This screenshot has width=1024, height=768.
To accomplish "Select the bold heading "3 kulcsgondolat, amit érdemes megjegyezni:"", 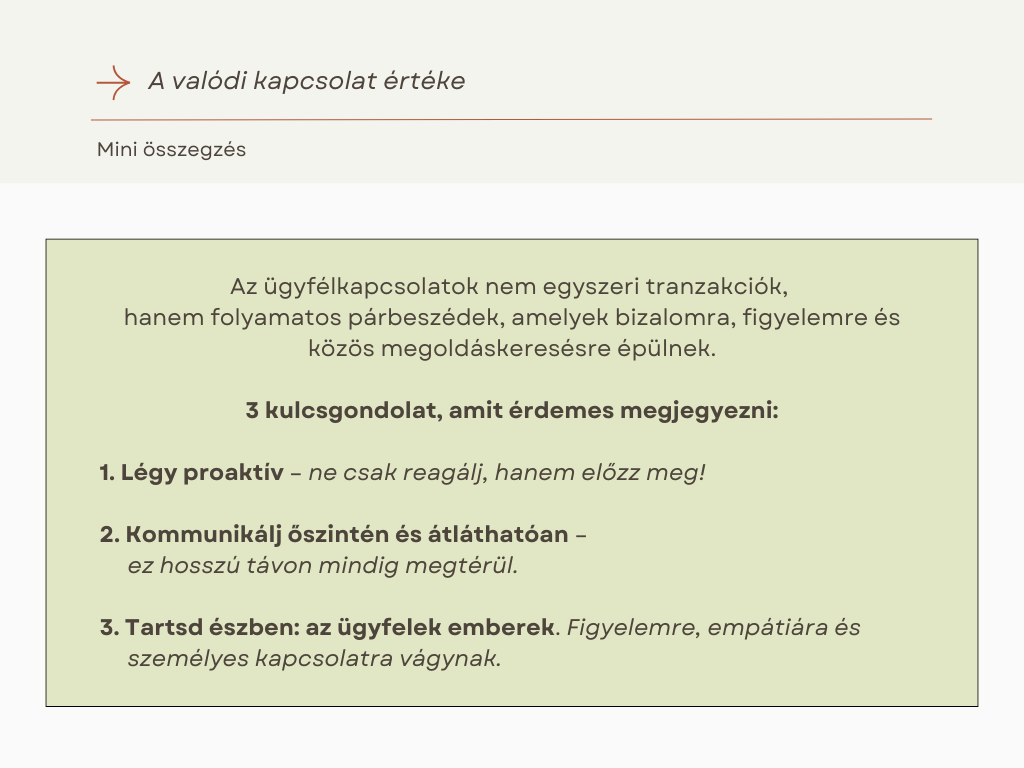I will coord(511,411).
